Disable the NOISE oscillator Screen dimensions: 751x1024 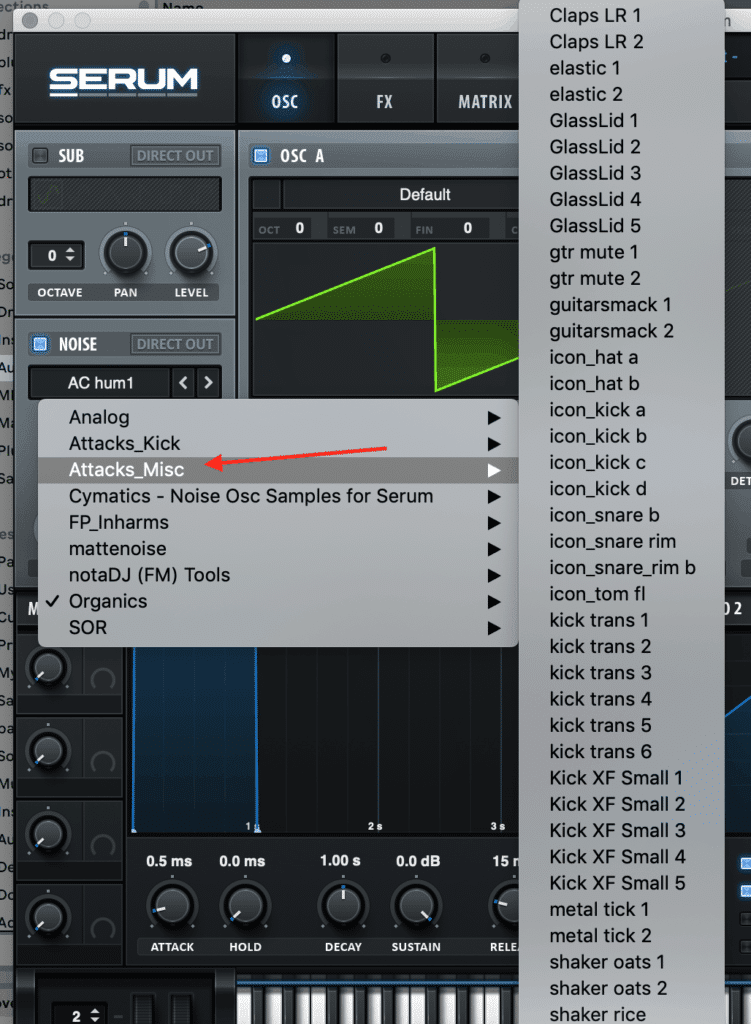(x=40, y=344)
